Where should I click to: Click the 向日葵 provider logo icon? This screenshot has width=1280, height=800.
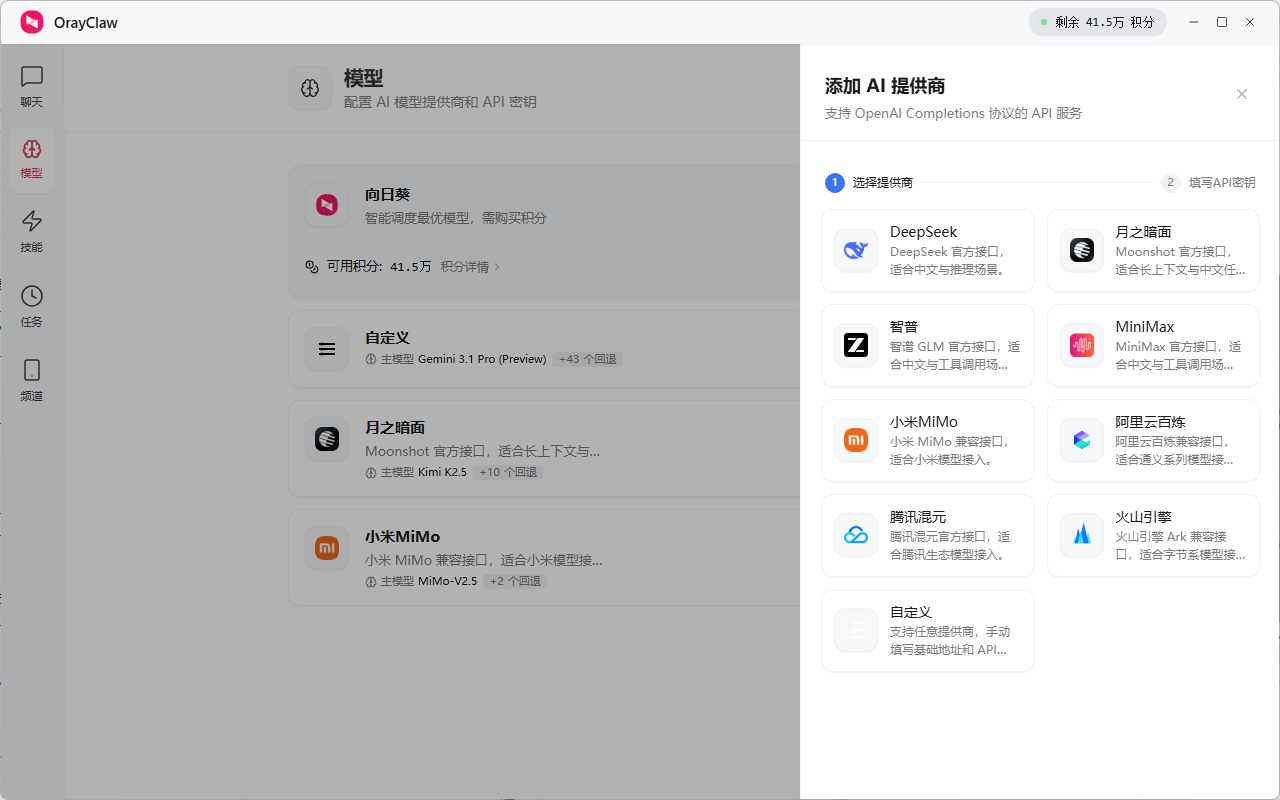point(327,205)
